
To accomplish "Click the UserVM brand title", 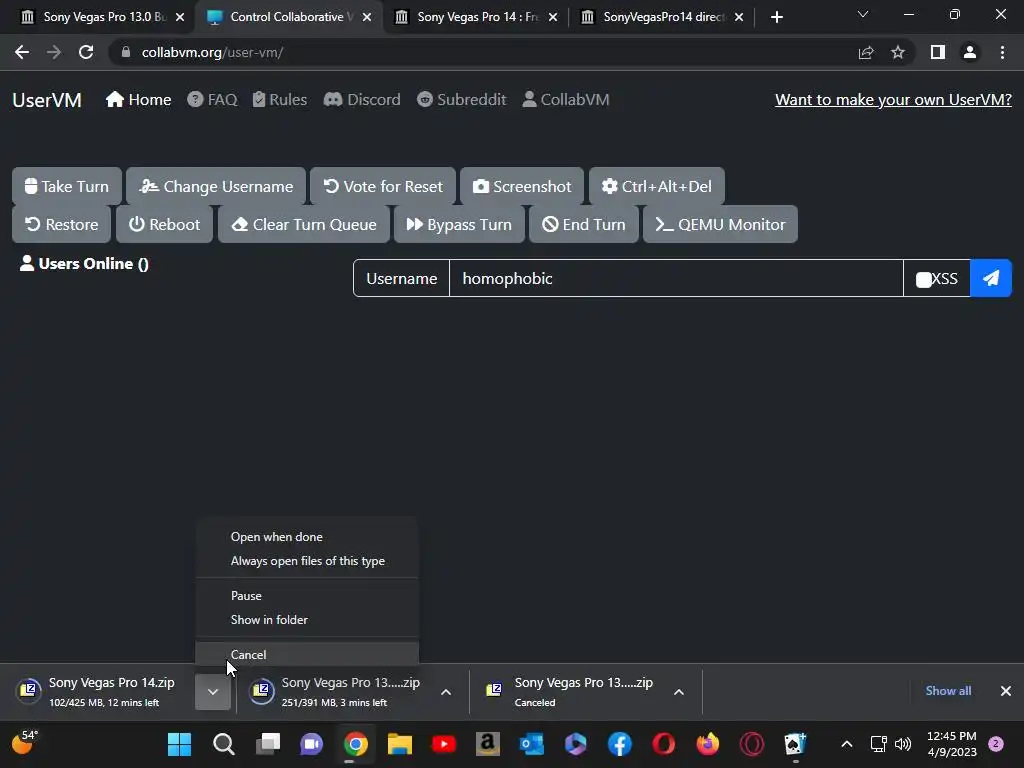I will [47, 100].
